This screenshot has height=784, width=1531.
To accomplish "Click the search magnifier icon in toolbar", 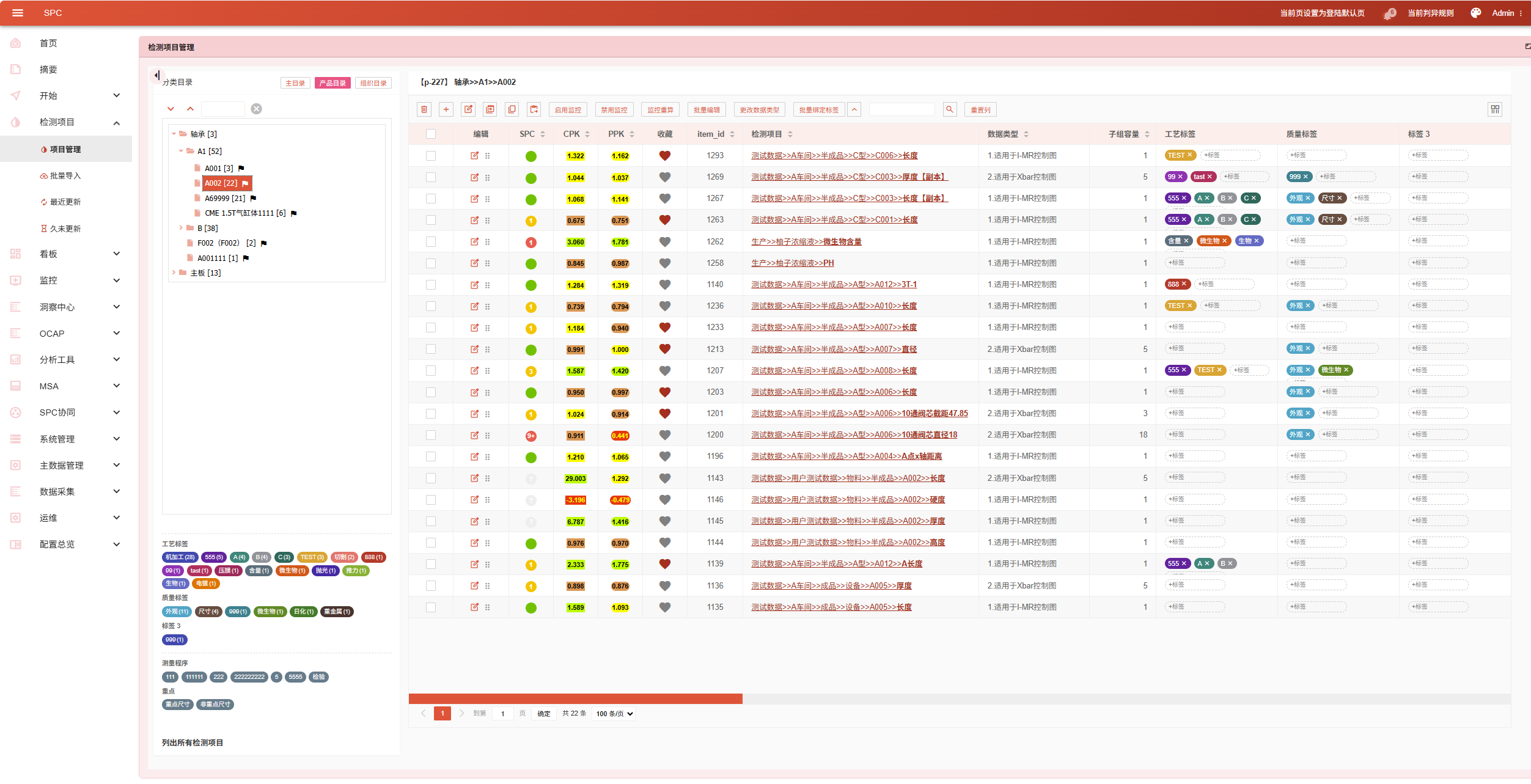I will pyautogui.click(x=950, y=109).
